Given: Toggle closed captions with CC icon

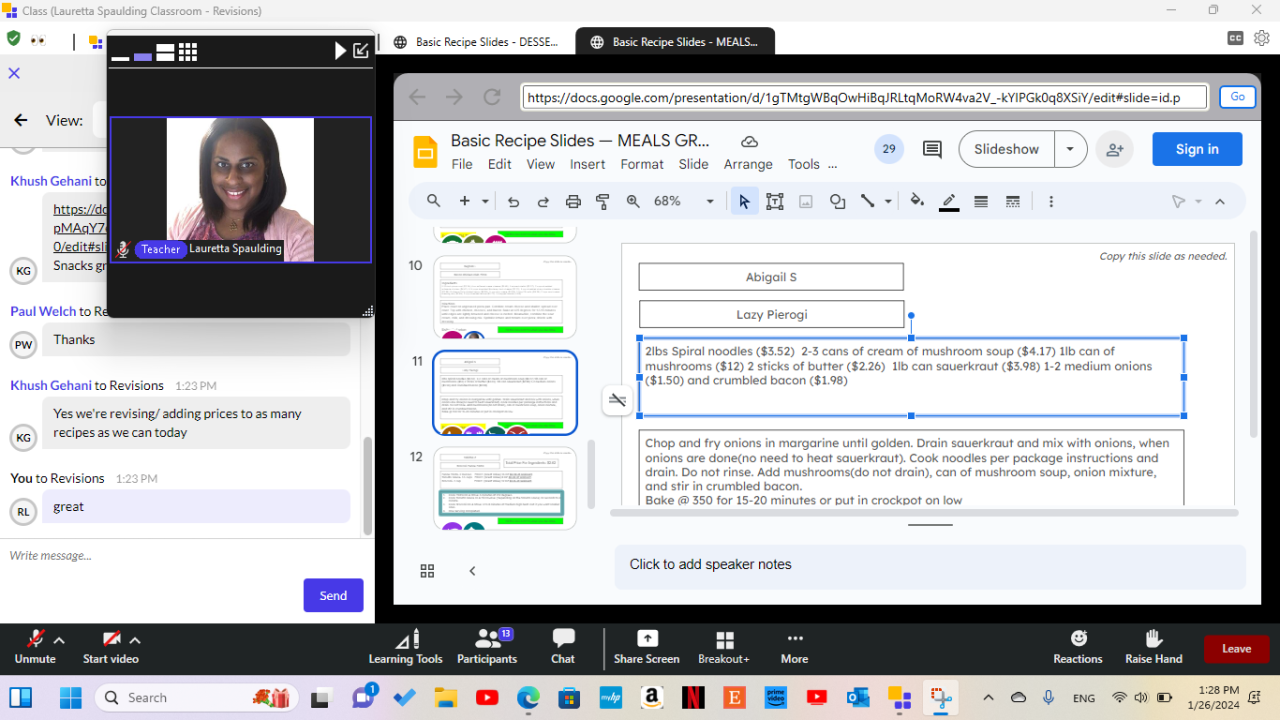Looking at the screenshot, I should point(1236,38).
